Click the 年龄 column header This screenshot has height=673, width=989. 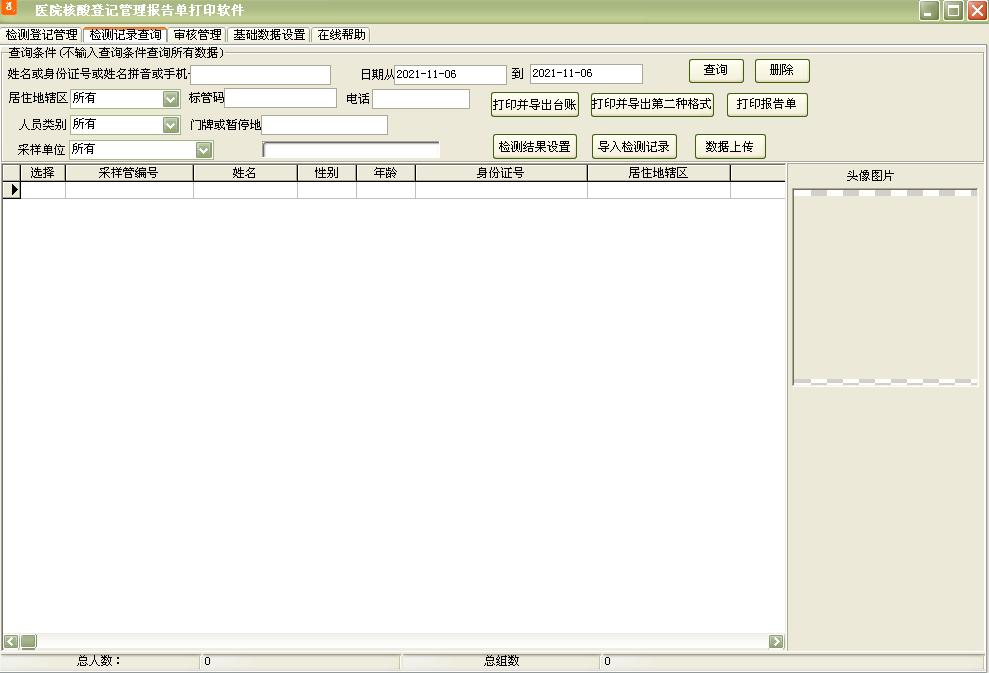click(x=386, y=173)
